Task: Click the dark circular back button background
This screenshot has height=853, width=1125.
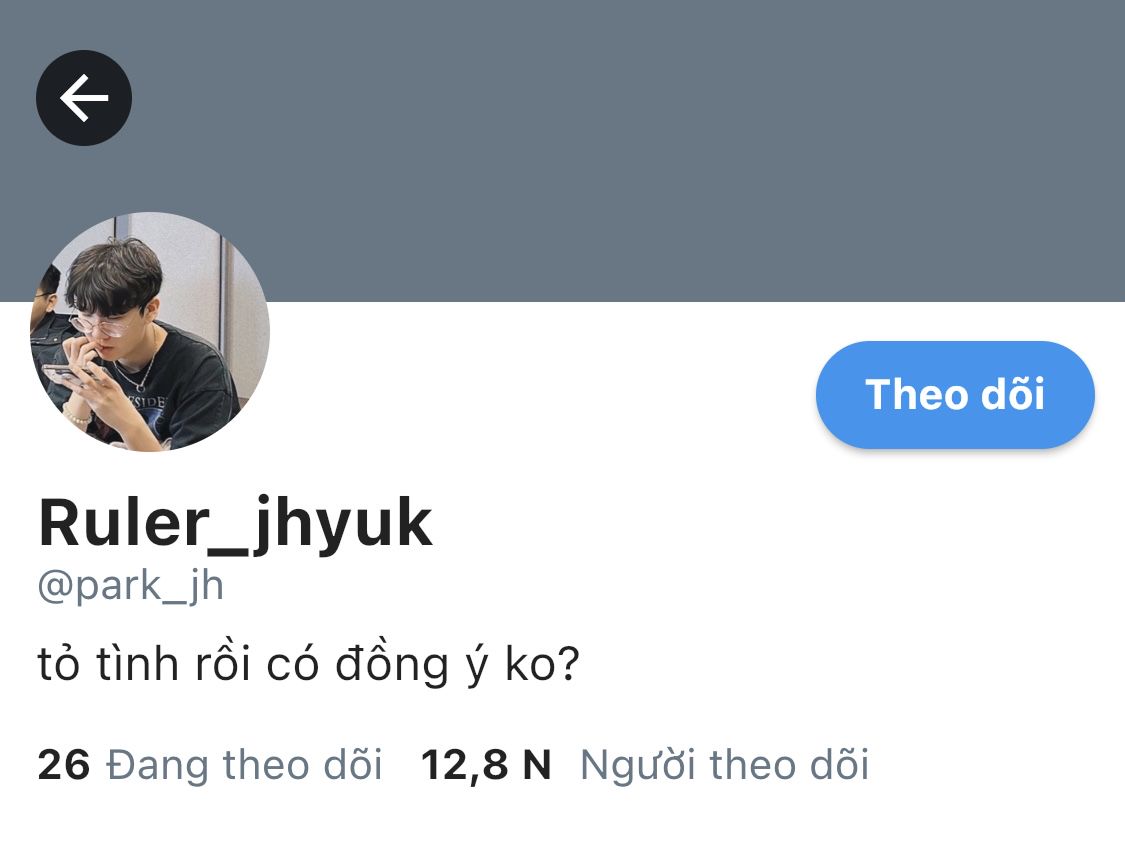Action: pyautogui.click(x=84, y=98)
